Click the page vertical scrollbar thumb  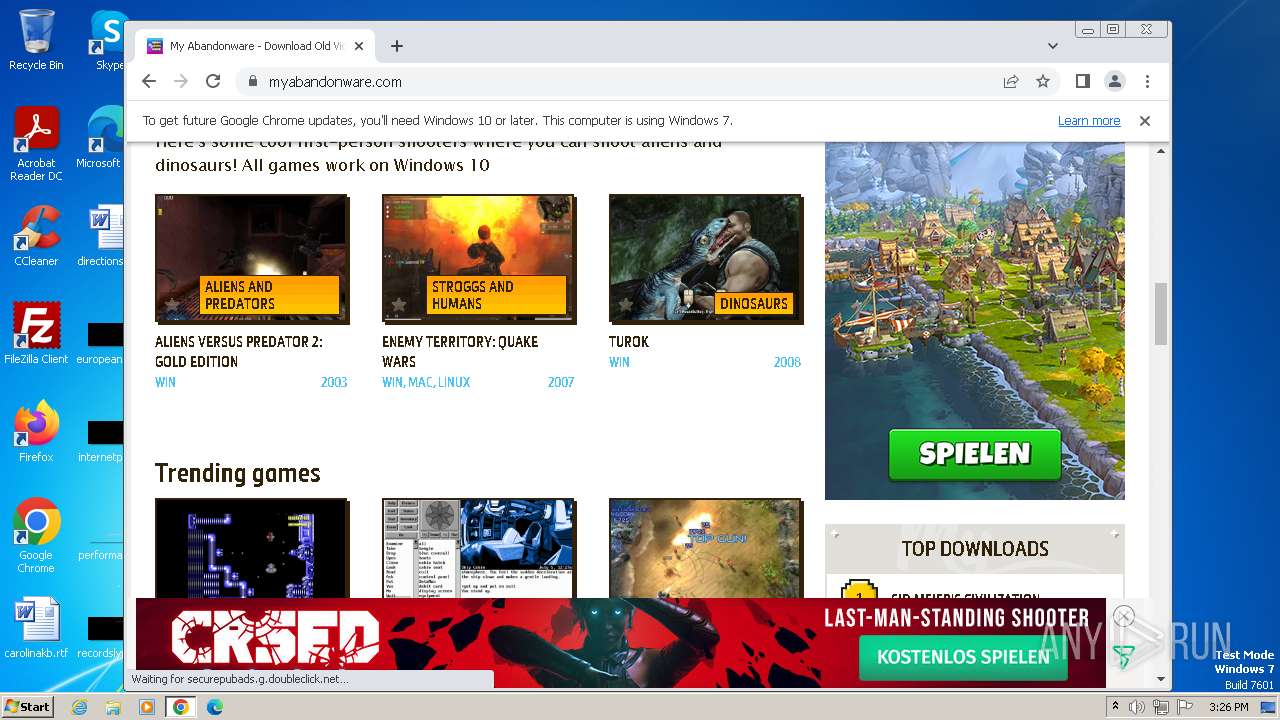pos(1161,313)
